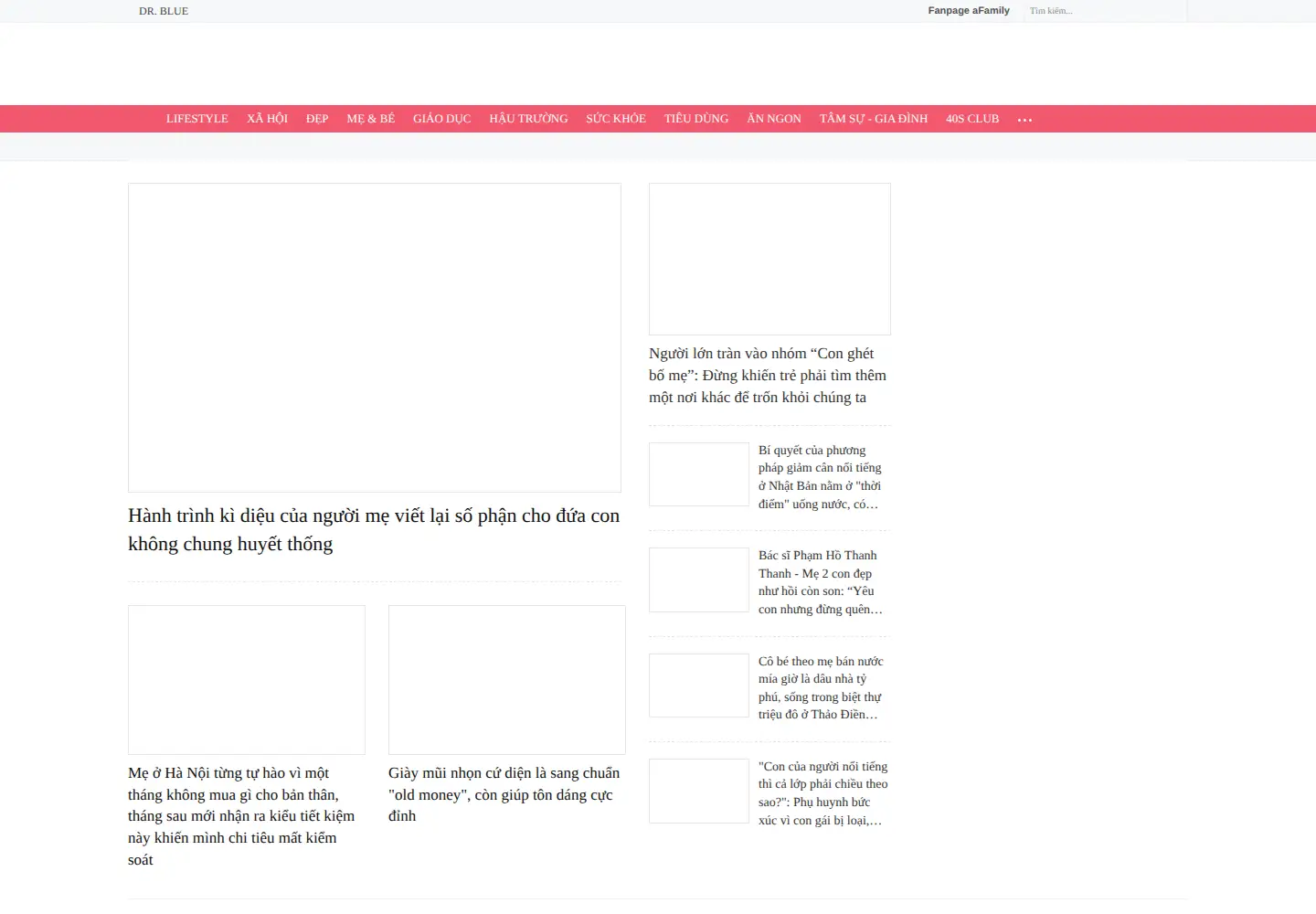The image size is (1316, 914).
Task: Read 'Giày mũi nhọn cứ diện là sang' article
Action: (504, 794)
